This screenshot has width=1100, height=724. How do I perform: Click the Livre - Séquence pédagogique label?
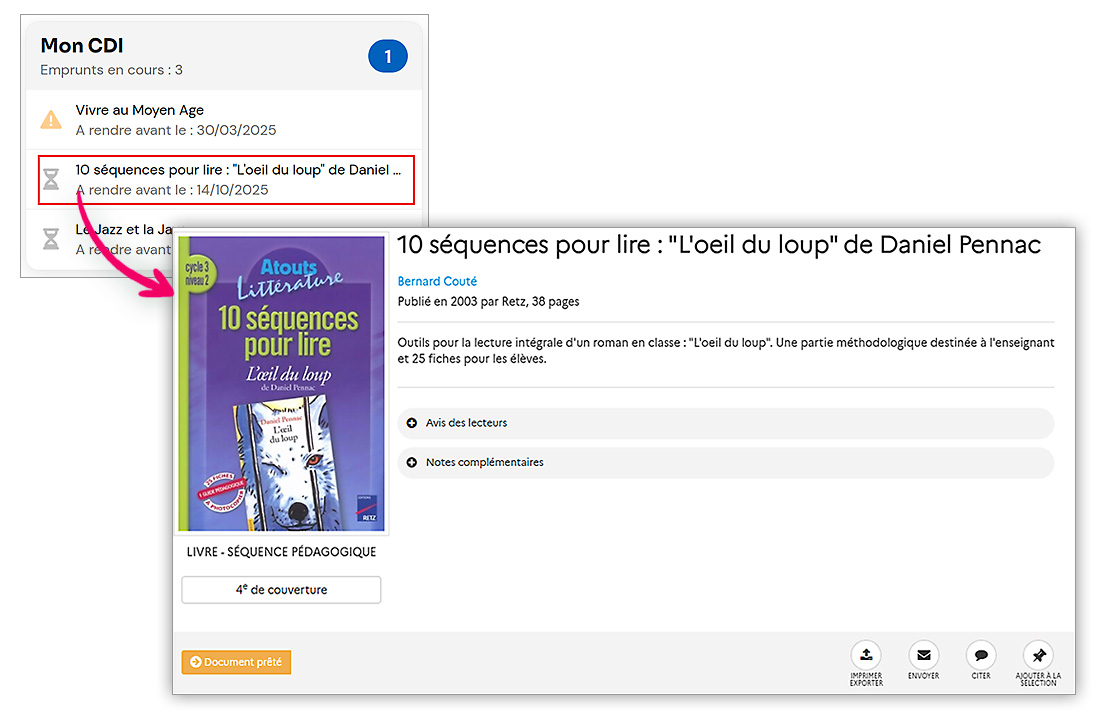[x=281, y=552]
